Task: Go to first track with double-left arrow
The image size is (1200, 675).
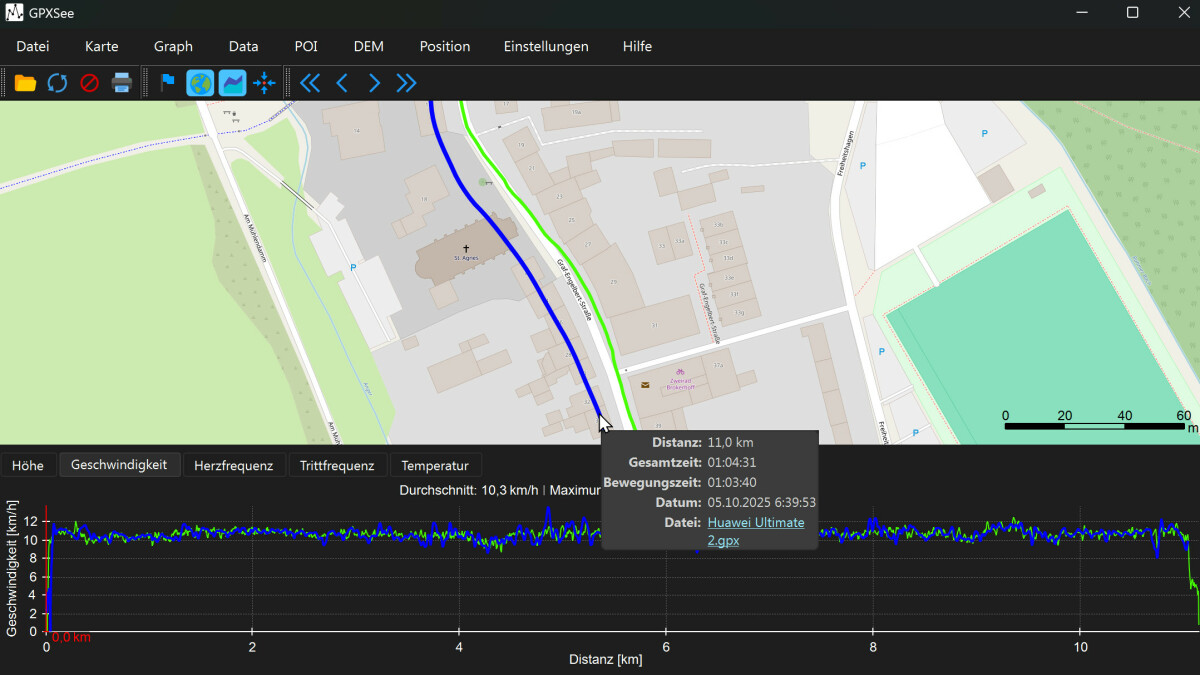Action: point(310,83)
